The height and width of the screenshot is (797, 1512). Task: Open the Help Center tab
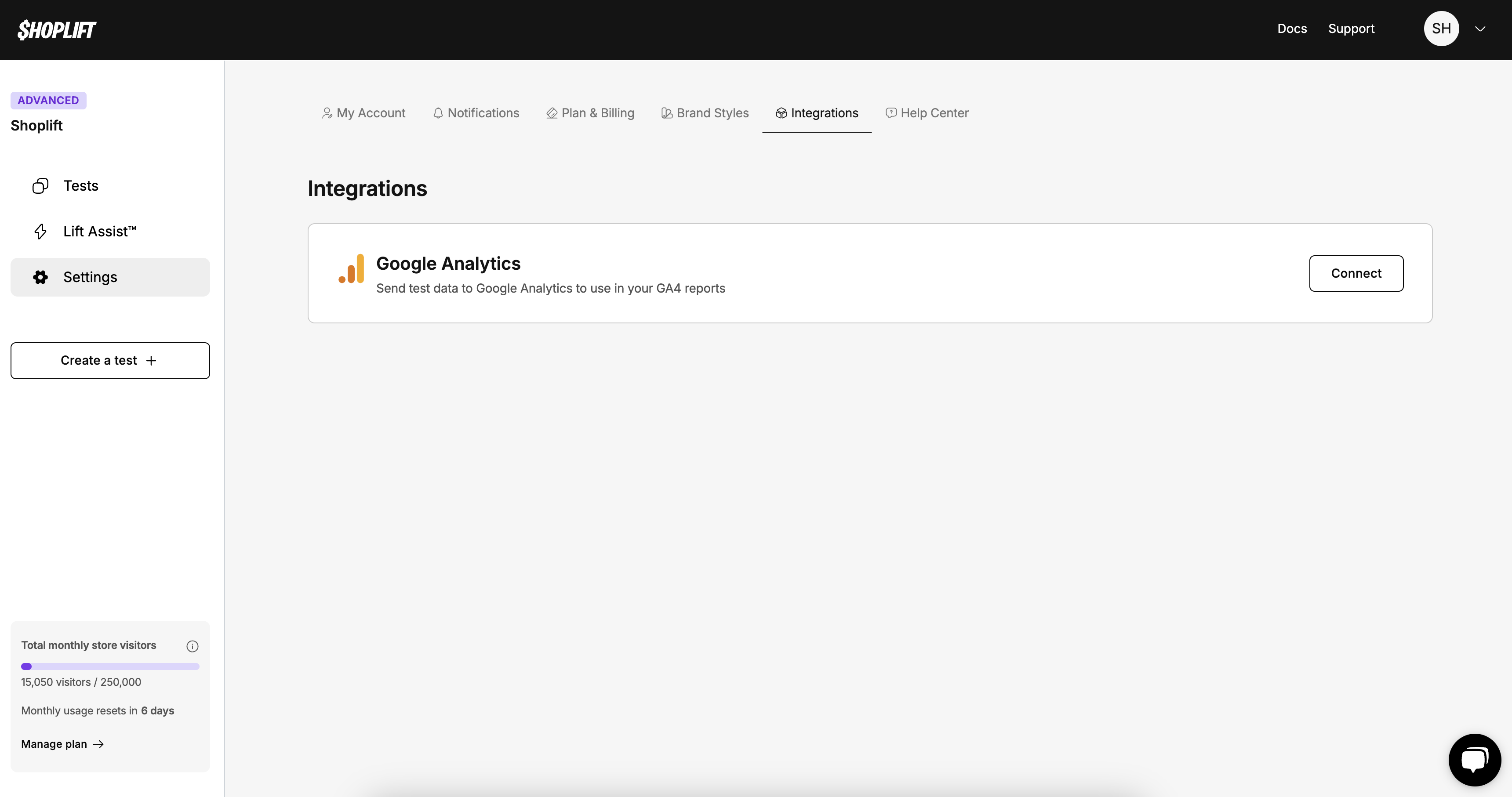pyautogui.click(x=927, y=112)
